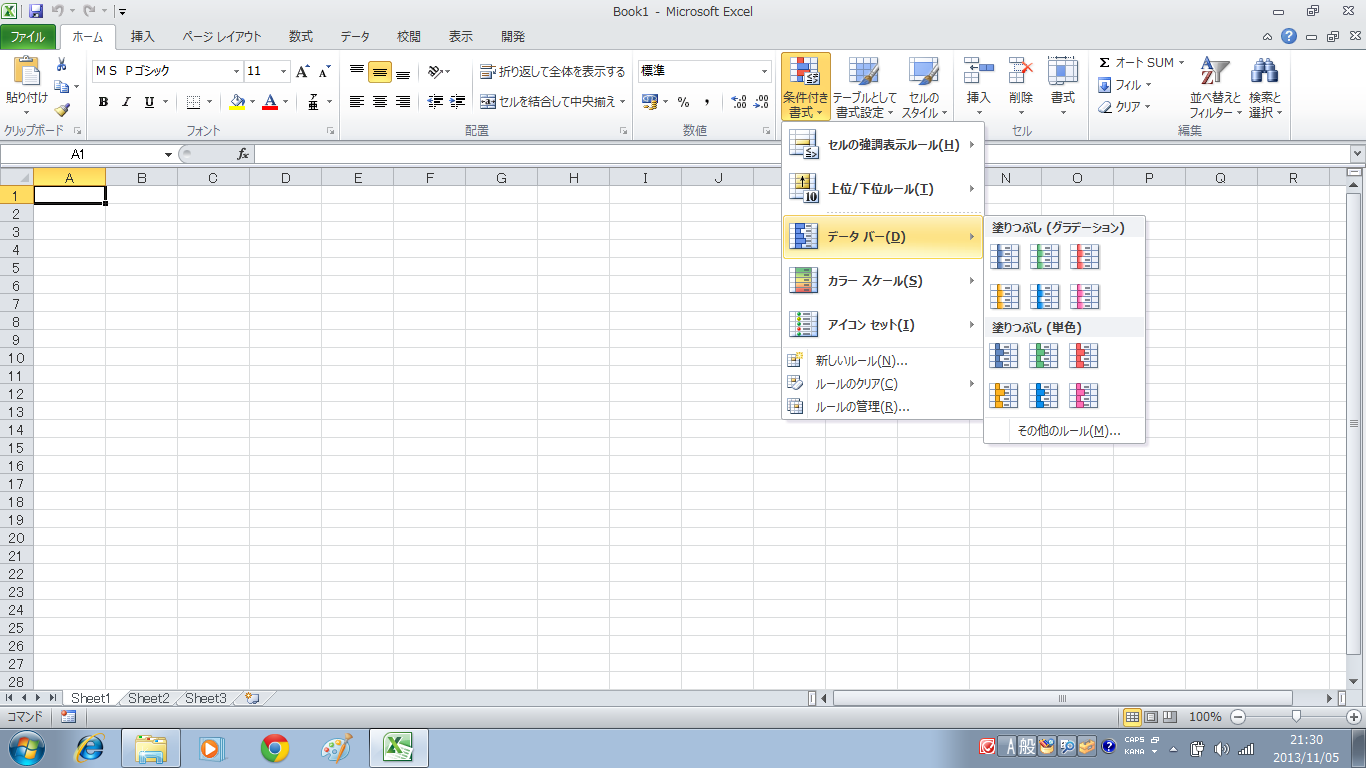
Task: Choose the green solid fill data bar
Action: [1044, 356]
